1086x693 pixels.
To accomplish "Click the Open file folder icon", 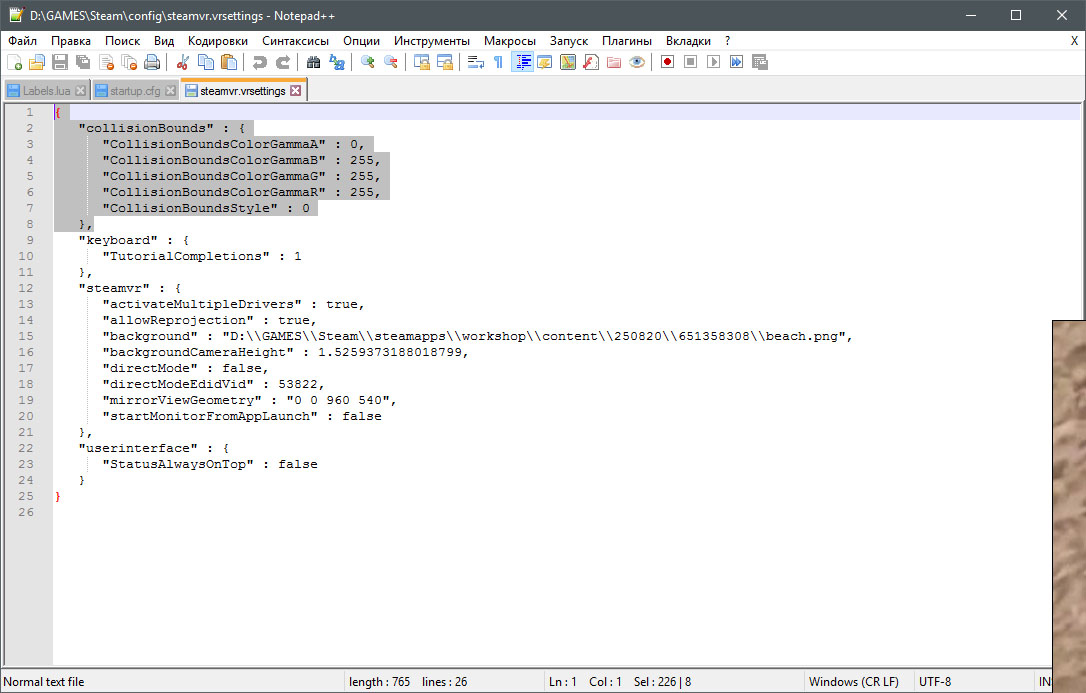I will point(37,62).
